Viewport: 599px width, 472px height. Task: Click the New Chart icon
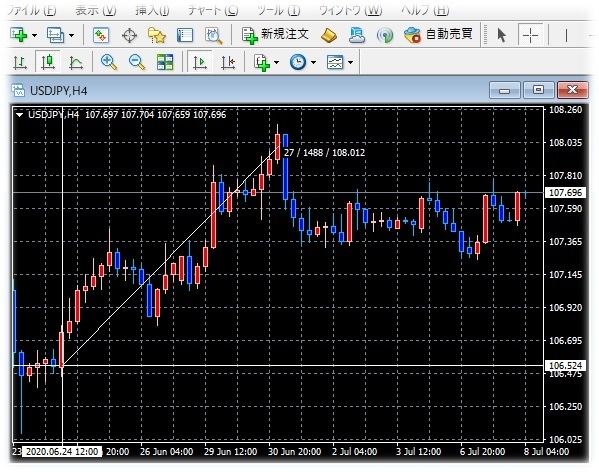click(x=18, y=35)
